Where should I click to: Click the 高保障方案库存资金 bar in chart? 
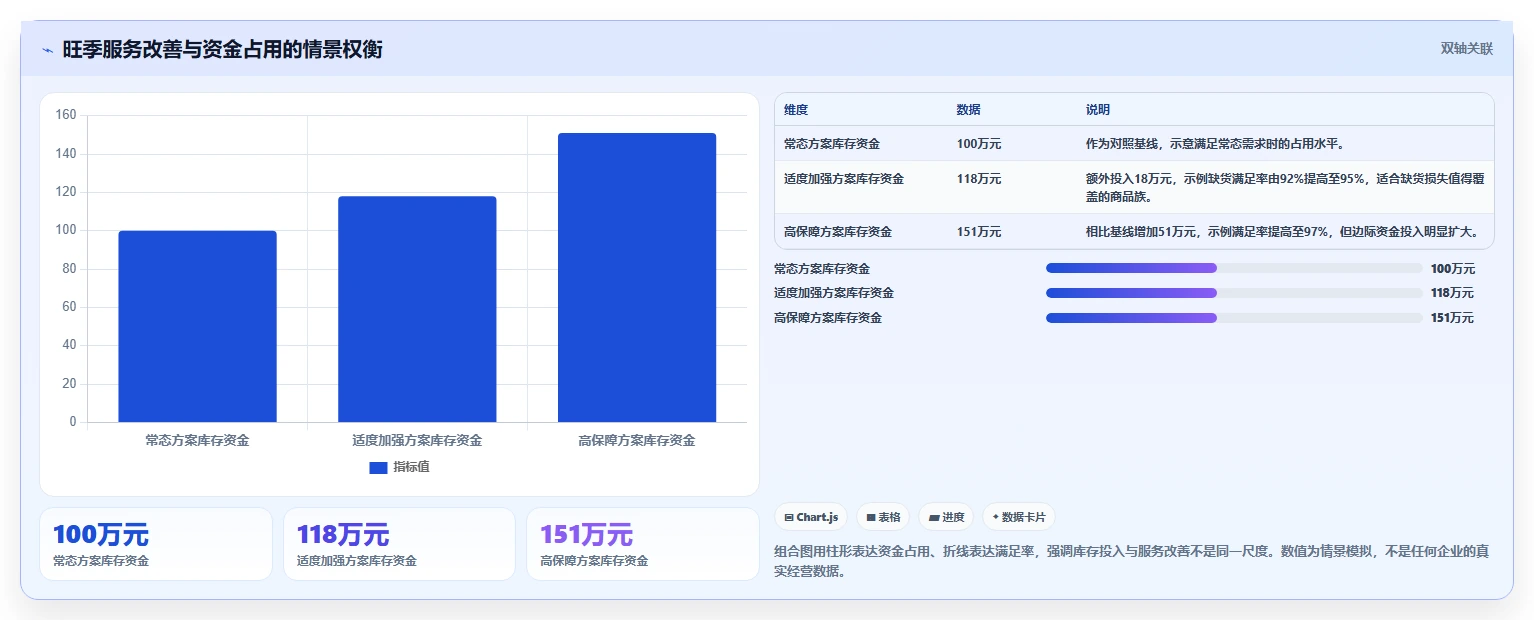[637, 277]
